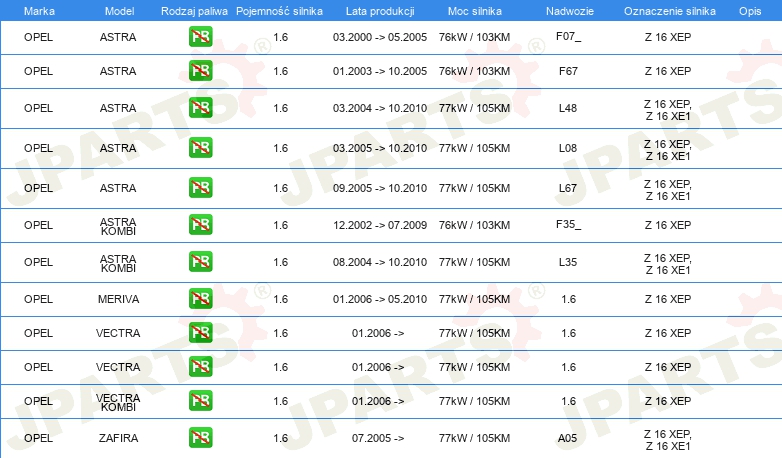Select the petrol icon in the Meriva row

(200, 298)
